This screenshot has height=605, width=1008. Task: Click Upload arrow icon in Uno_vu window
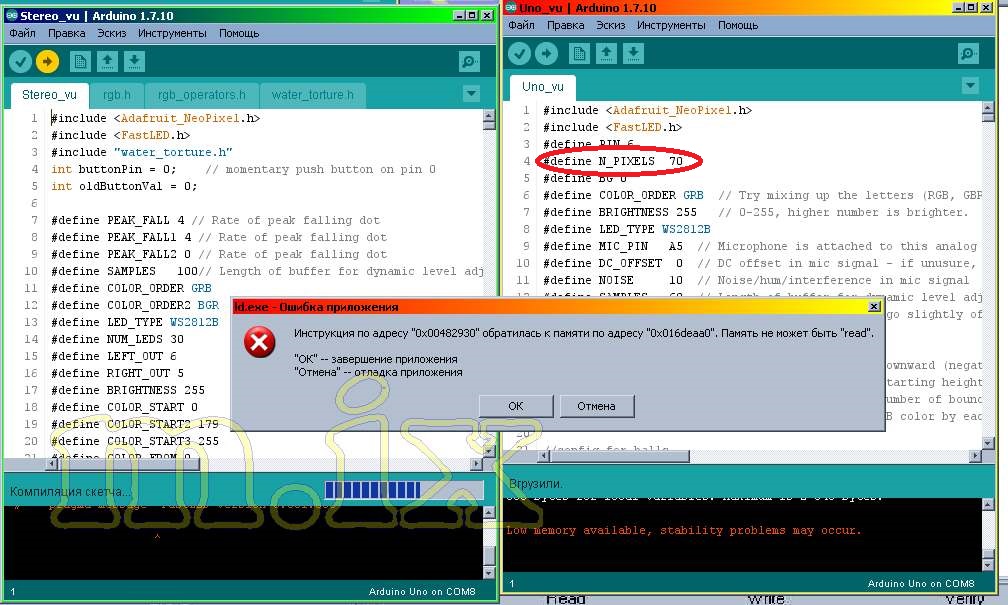[546, 54]
